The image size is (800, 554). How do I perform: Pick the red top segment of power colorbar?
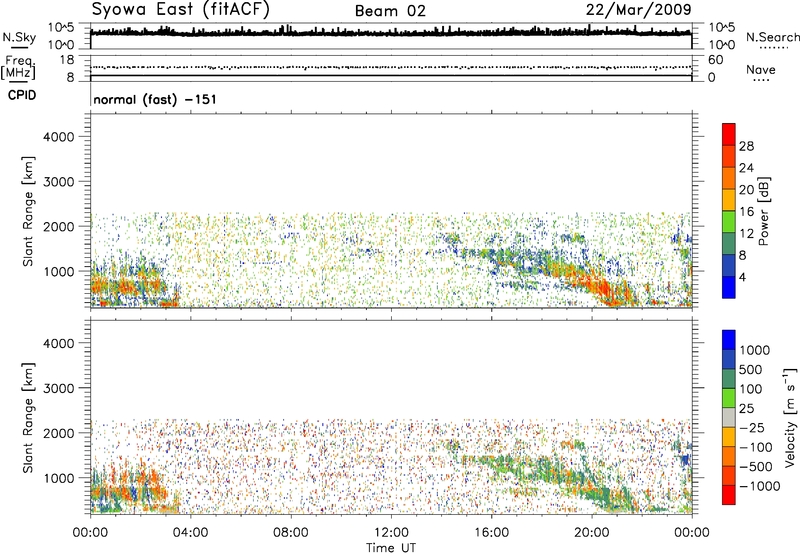729,134
